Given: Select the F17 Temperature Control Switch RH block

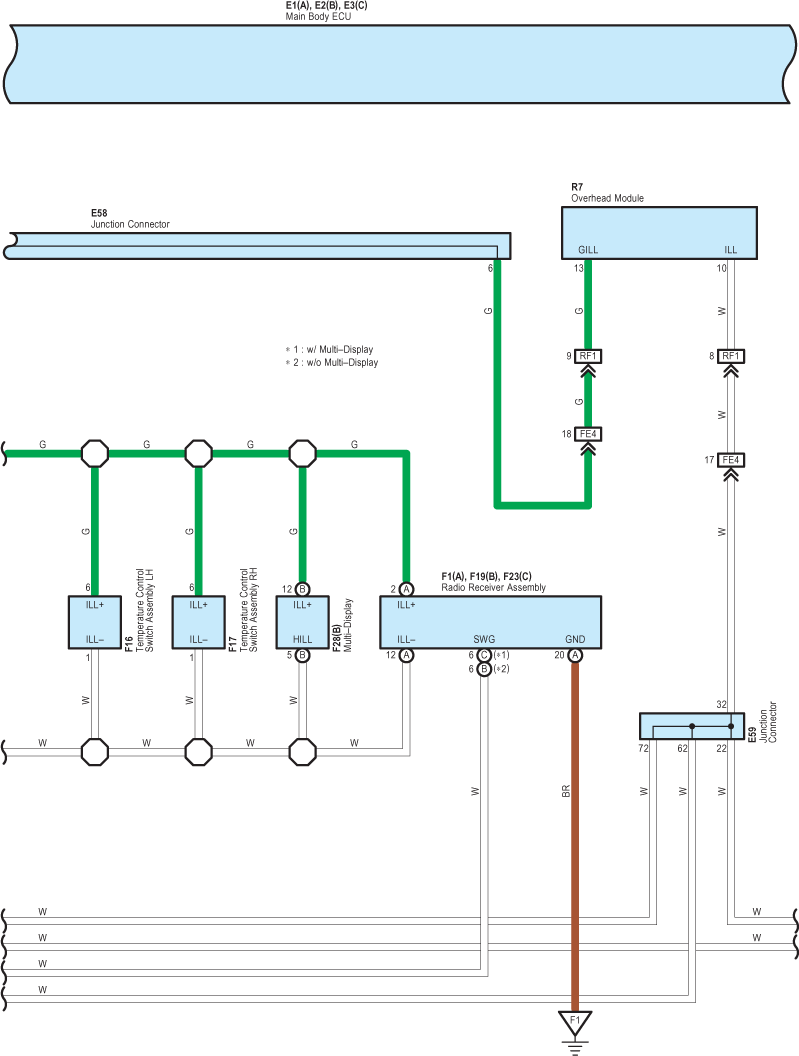Looking at the screenshot, I should [x=199, y=622].
